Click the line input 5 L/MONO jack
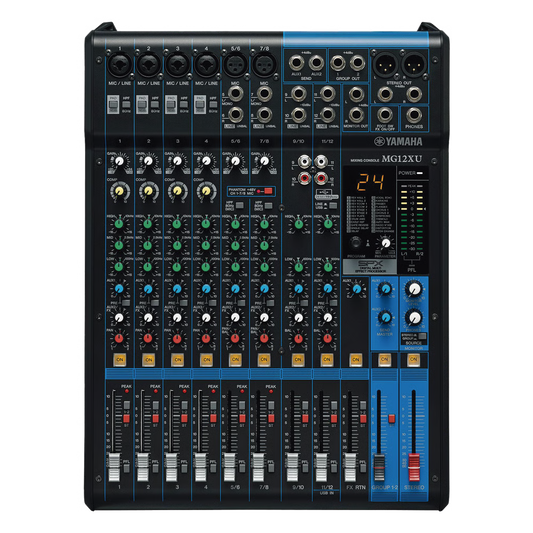 pos(235,94)
